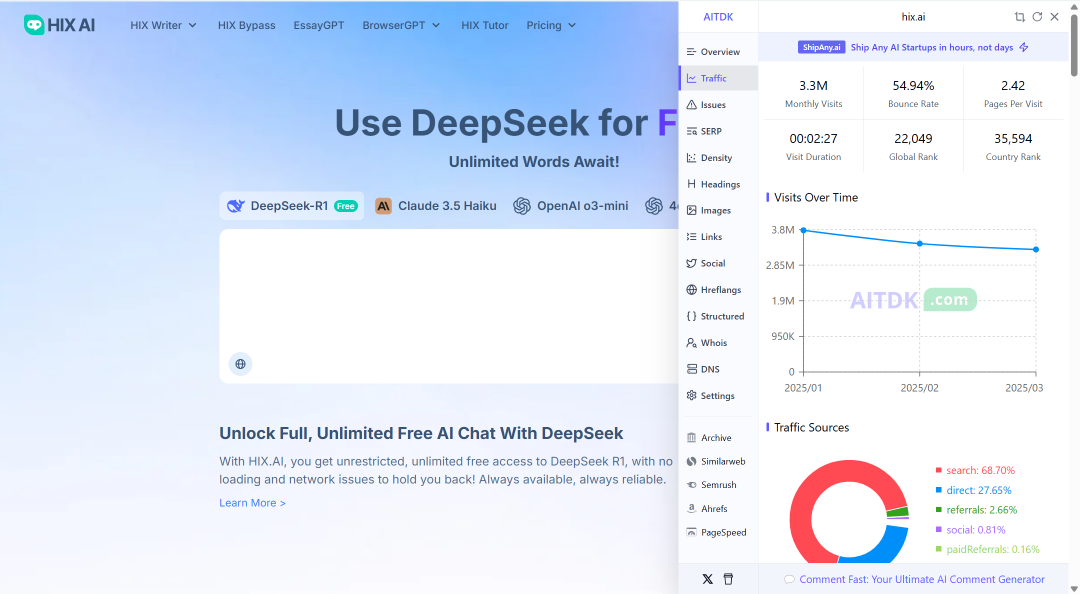Screen dimensions: 1080x594
Task: Show the SERP section
Action: [718, 131]
